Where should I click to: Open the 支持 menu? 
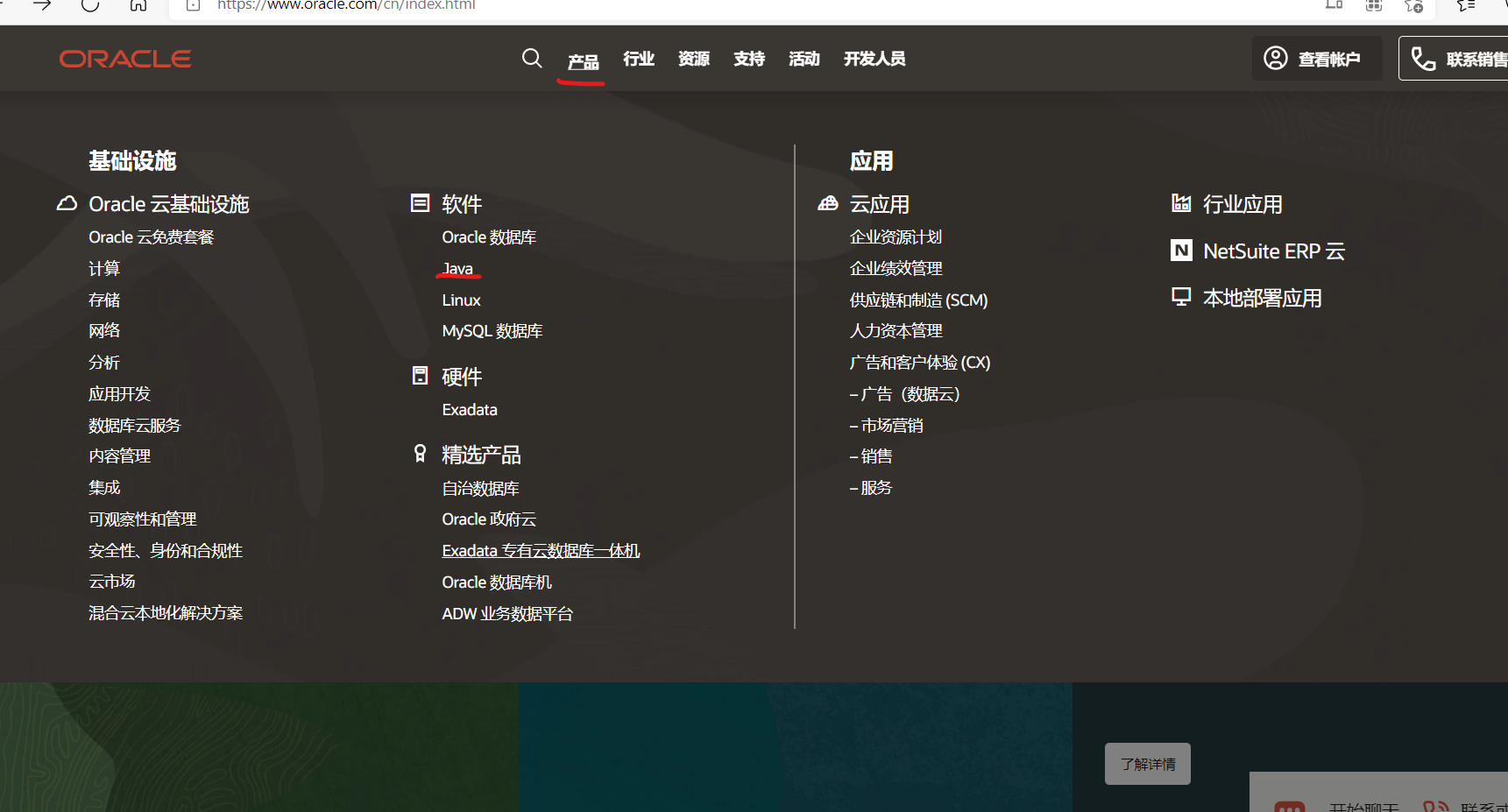pyautogui.click(x=749, y=59)
